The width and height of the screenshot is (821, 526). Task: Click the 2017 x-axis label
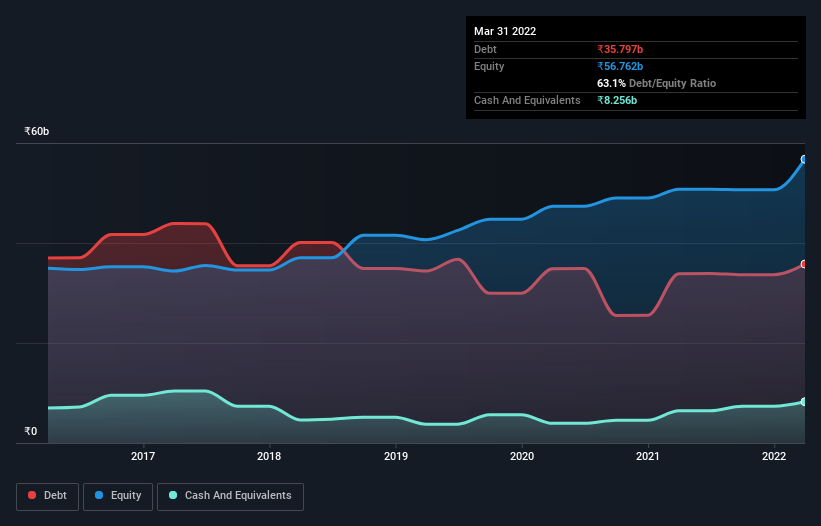(143, 456)
